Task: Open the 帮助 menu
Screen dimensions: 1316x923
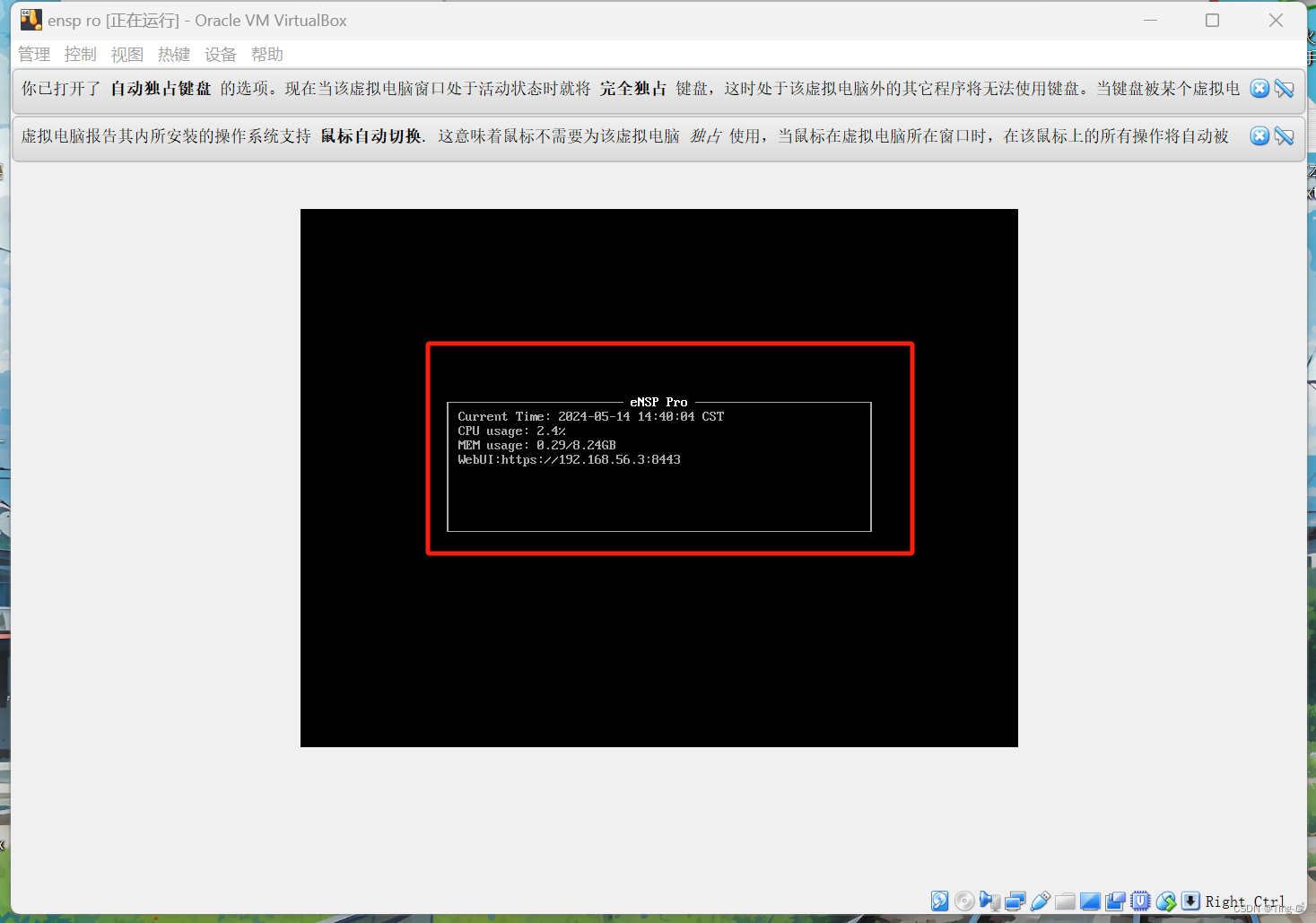Action: coord(267,55)
